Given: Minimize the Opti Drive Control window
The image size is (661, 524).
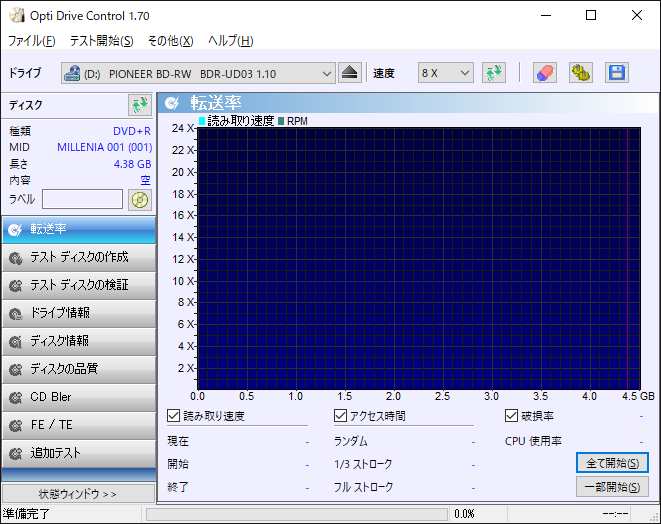Looking at the screenshot, I should point(546,16).
